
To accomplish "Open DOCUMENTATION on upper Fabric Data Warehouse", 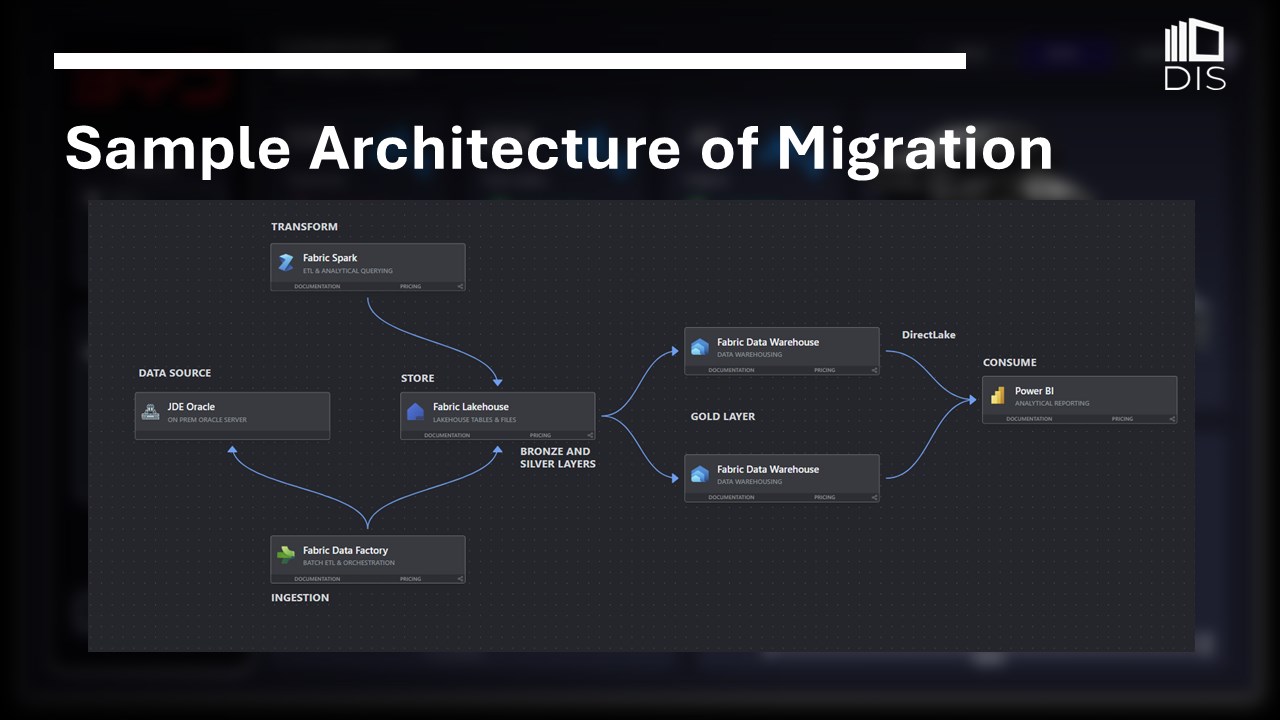I will (x=731, y=370).
